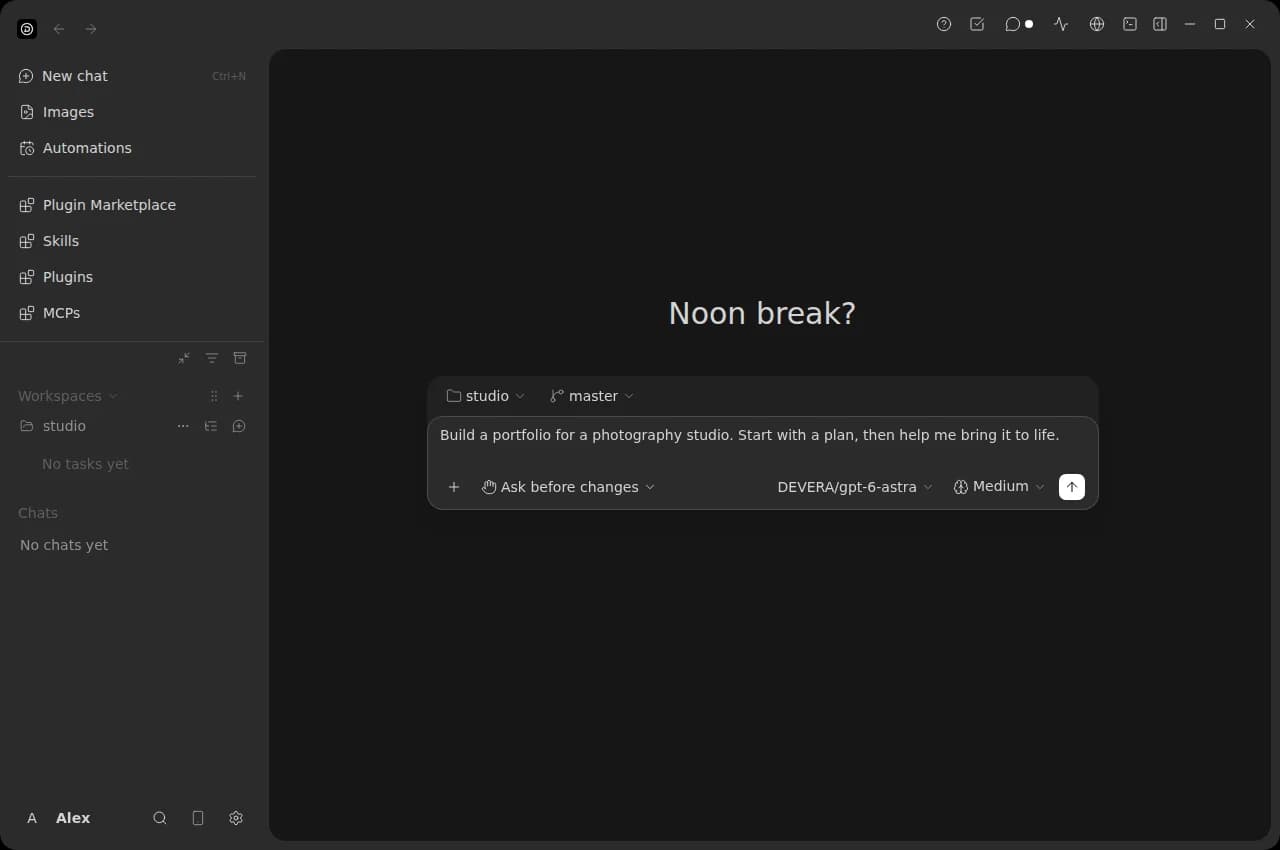Open Images section
The image size is (1280, 850).
132,112
